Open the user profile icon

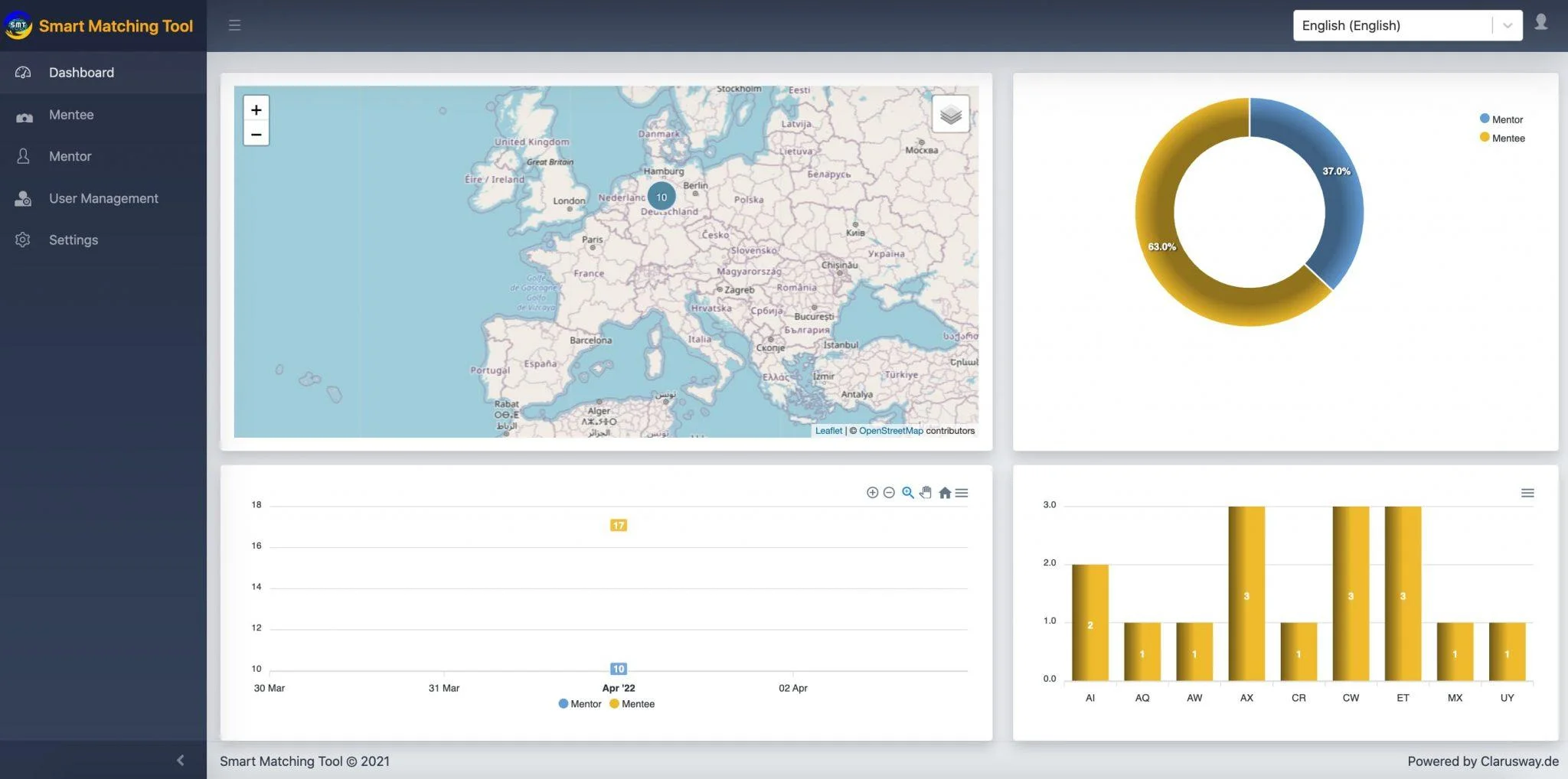click(x=1540, y=22)
